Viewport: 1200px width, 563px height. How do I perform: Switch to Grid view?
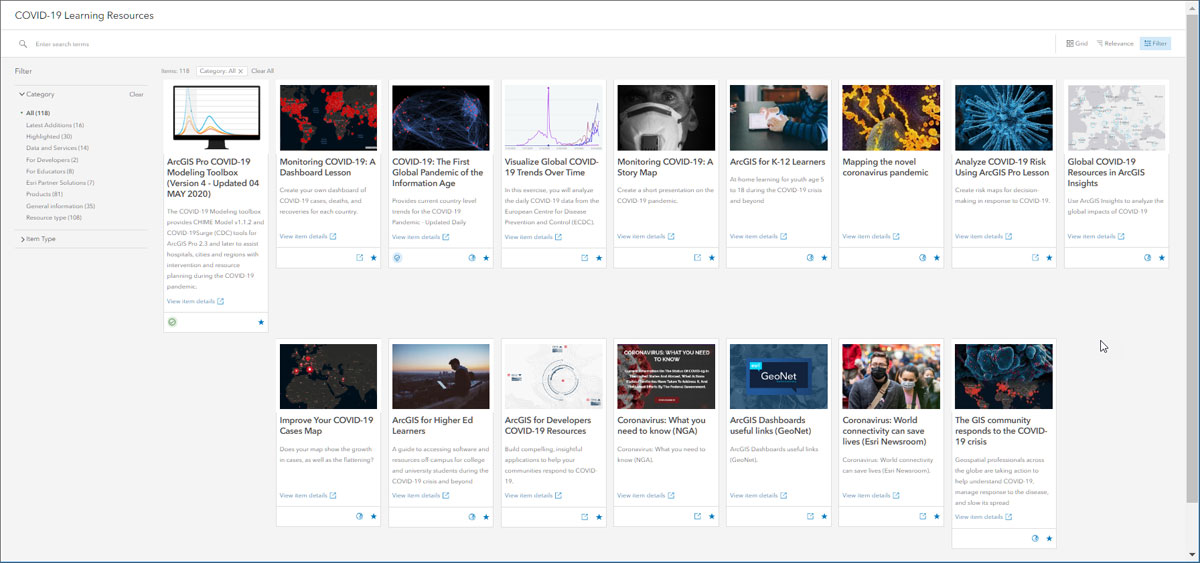(x=1077, y=44)
